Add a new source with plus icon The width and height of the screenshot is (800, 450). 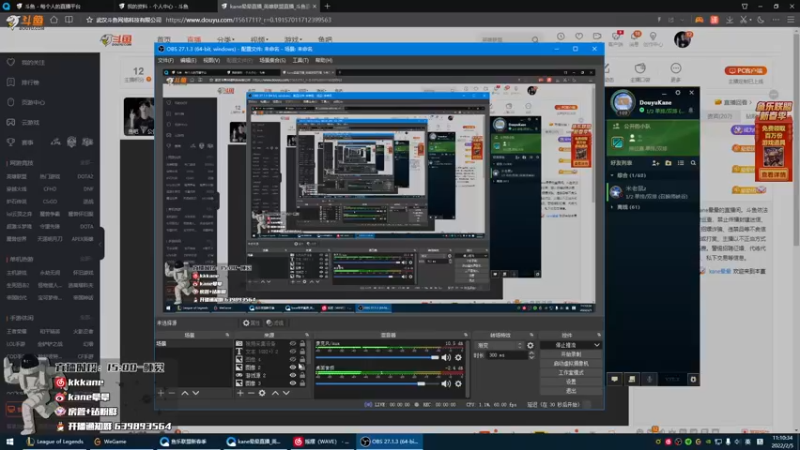click(240, 393)
